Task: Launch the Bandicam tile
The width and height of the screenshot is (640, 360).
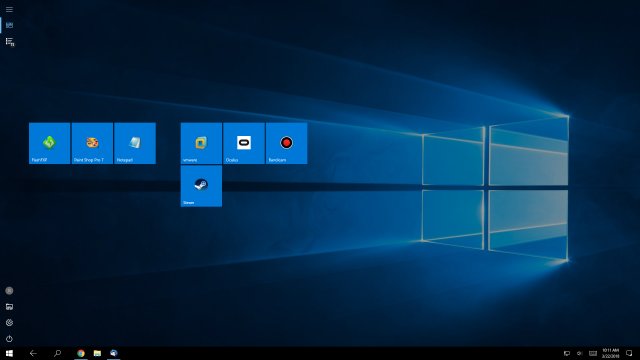Action: [x=287, y=143]
